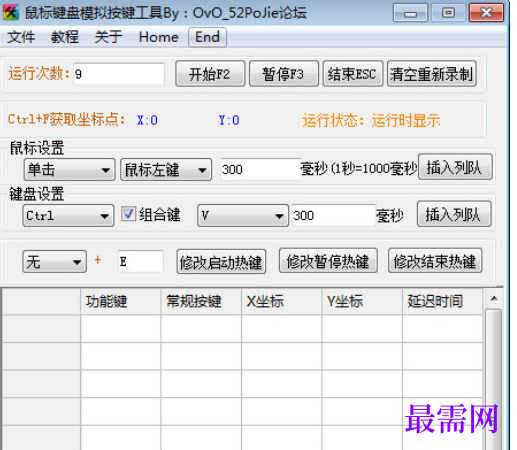517x450 pixels.
Task: Open the 无 hotkey modifier dropdown
Action: pyautogui.click(x=55, y=262)
